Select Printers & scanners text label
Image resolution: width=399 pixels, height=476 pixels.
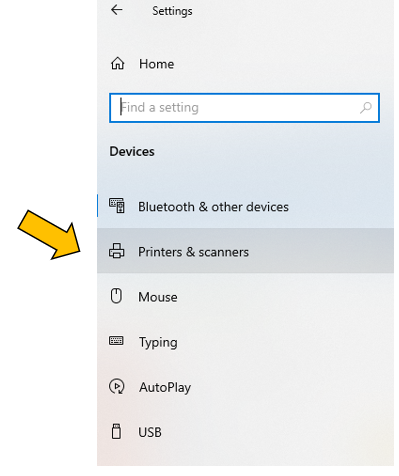point(193,252)
